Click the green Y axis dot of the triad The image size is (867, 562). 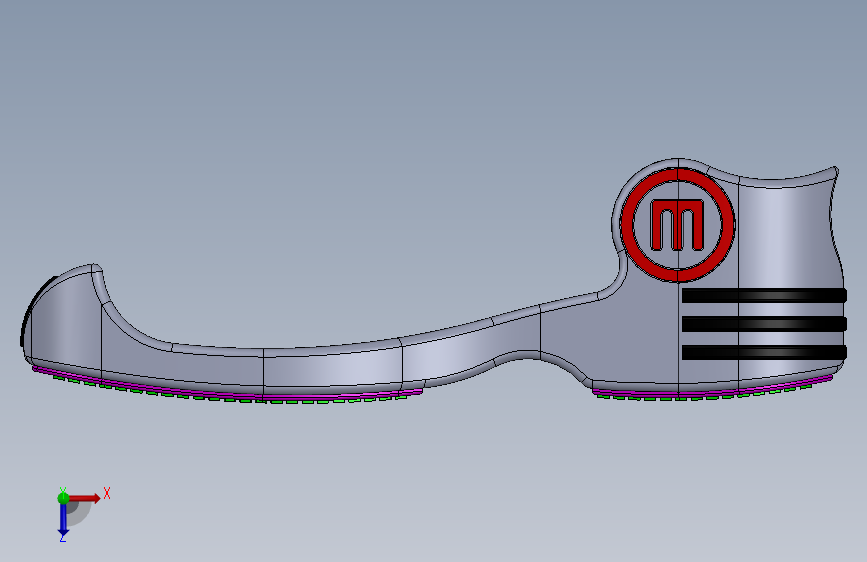[63, 498]
